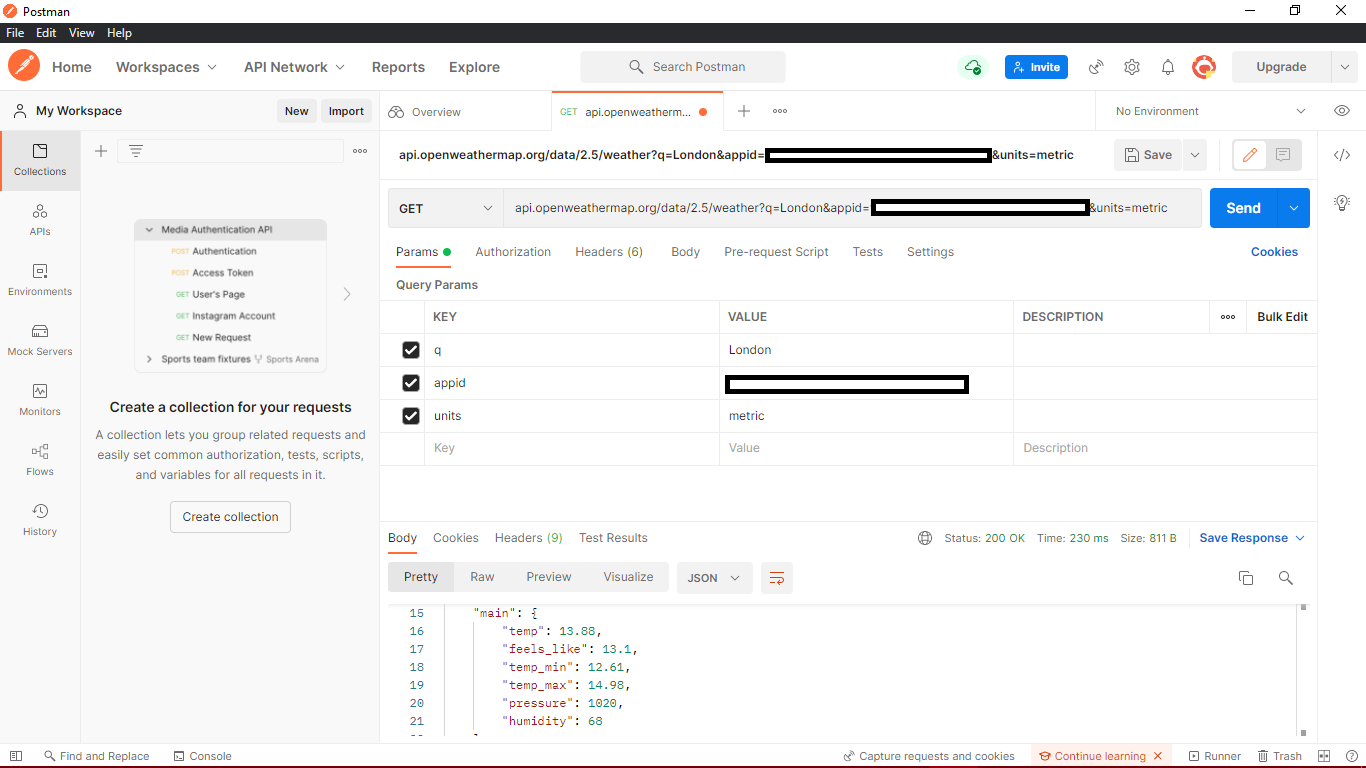The height and width of the screenshot is (768, 1366).
Task: Click the Invite button
Action: click(1036, 67)
